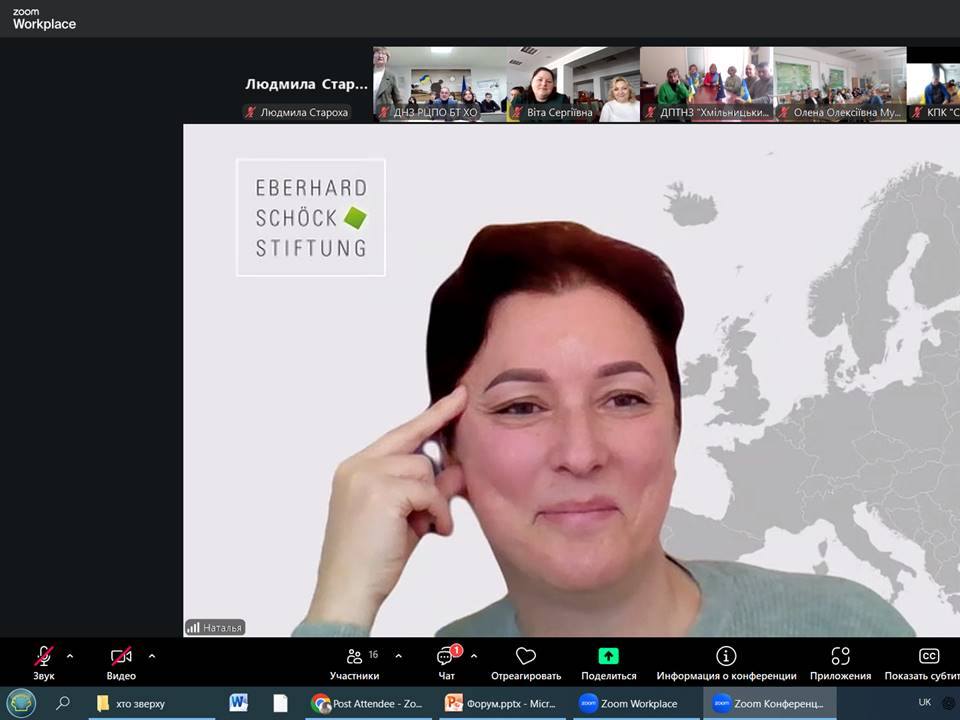Open the Word icon in the taskbar
Viewport: 960px width, 720px height.
[x=238, y=703]
